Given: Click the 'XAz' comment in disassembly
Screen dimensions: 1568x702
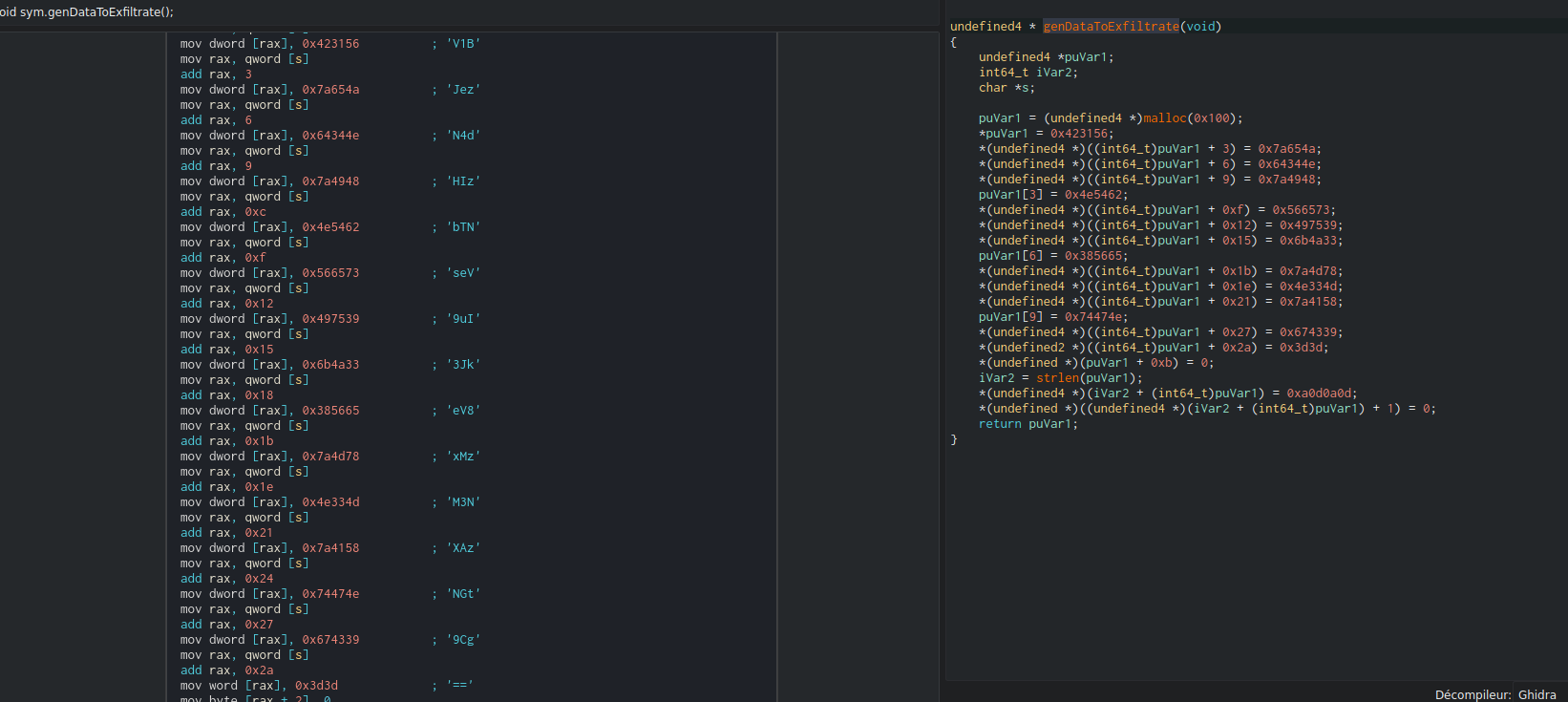Looking at the screenshot, I should (463, 548).
